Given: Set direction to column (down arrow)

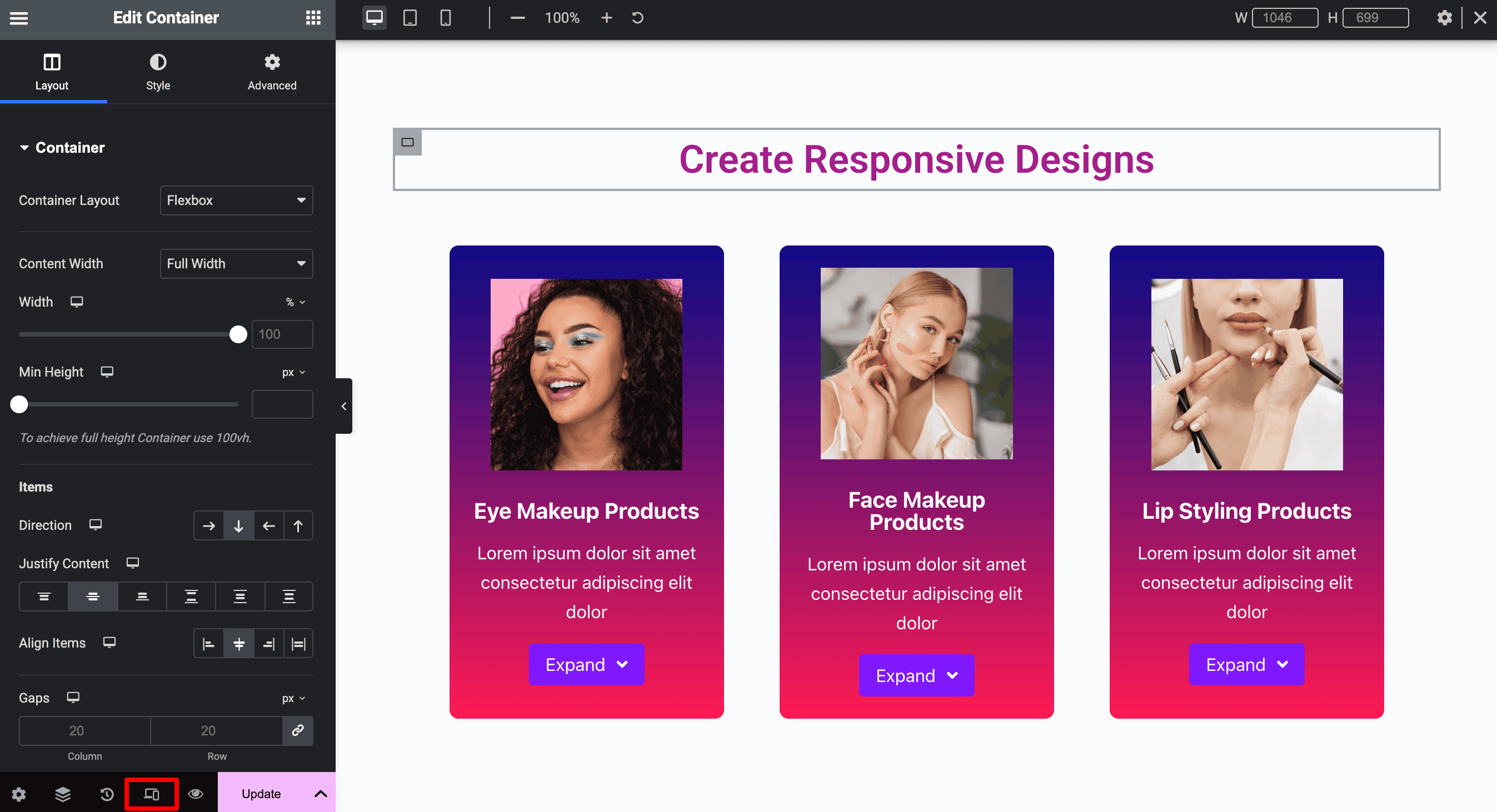Looking at the screenshot, I should (238, 525).
